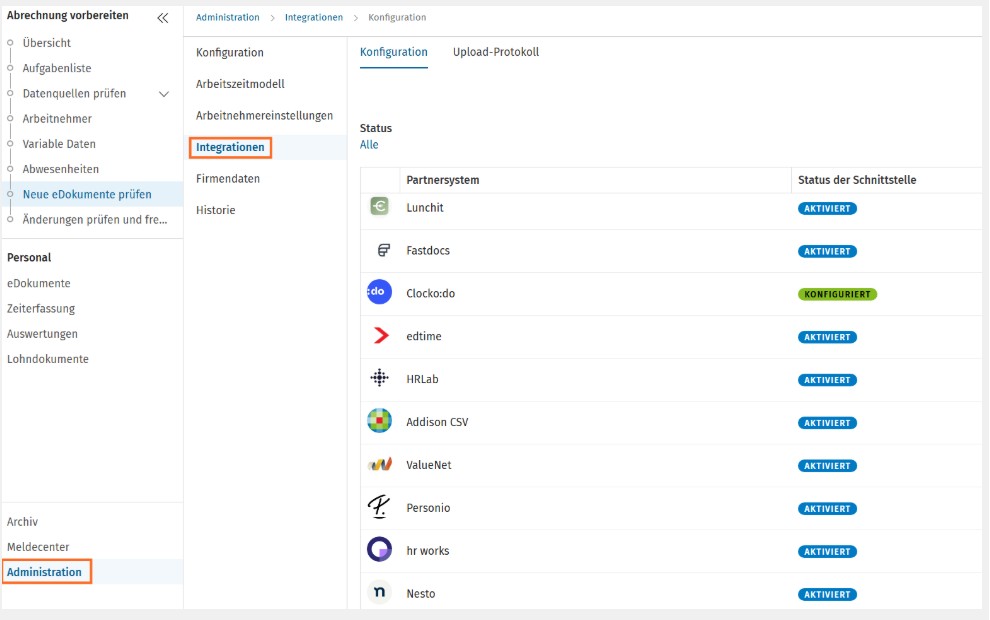Viewport: 990px width, 620px height.
Task: Open Variable Daten in the sidebar
Action: click(59, 144)
